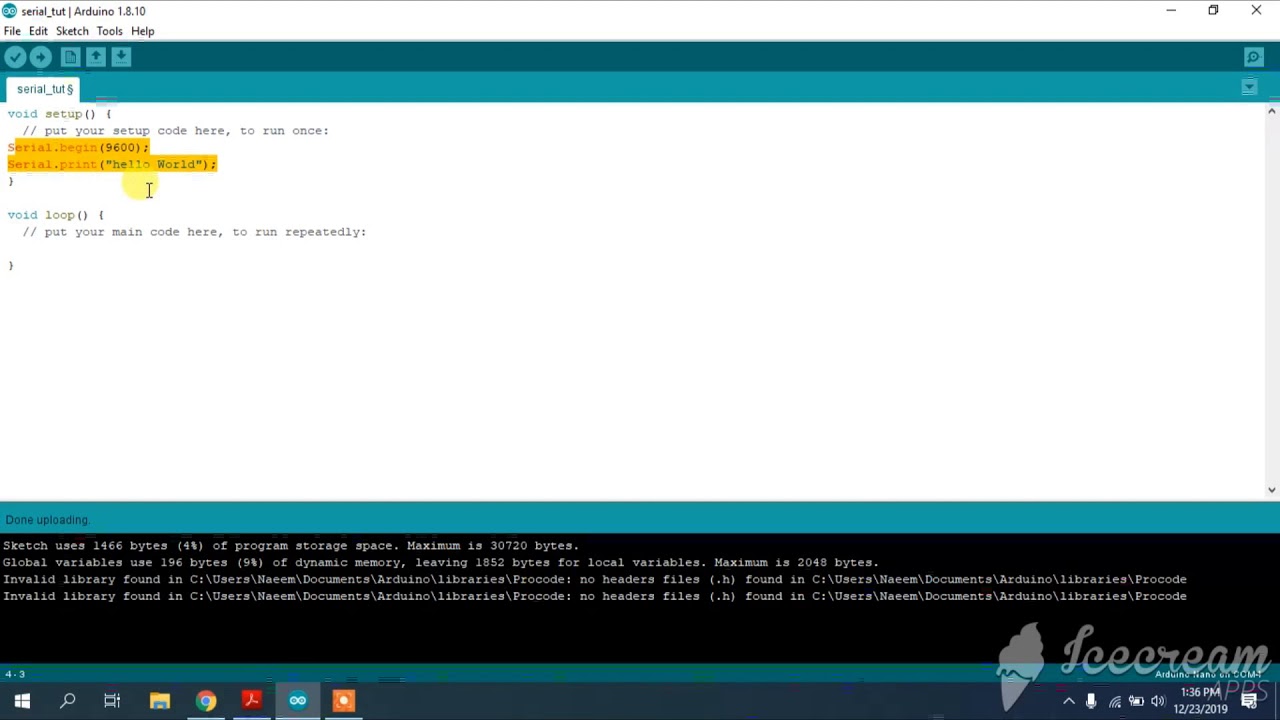Click the editor scrollbar down arrow

coord(1272,489)
